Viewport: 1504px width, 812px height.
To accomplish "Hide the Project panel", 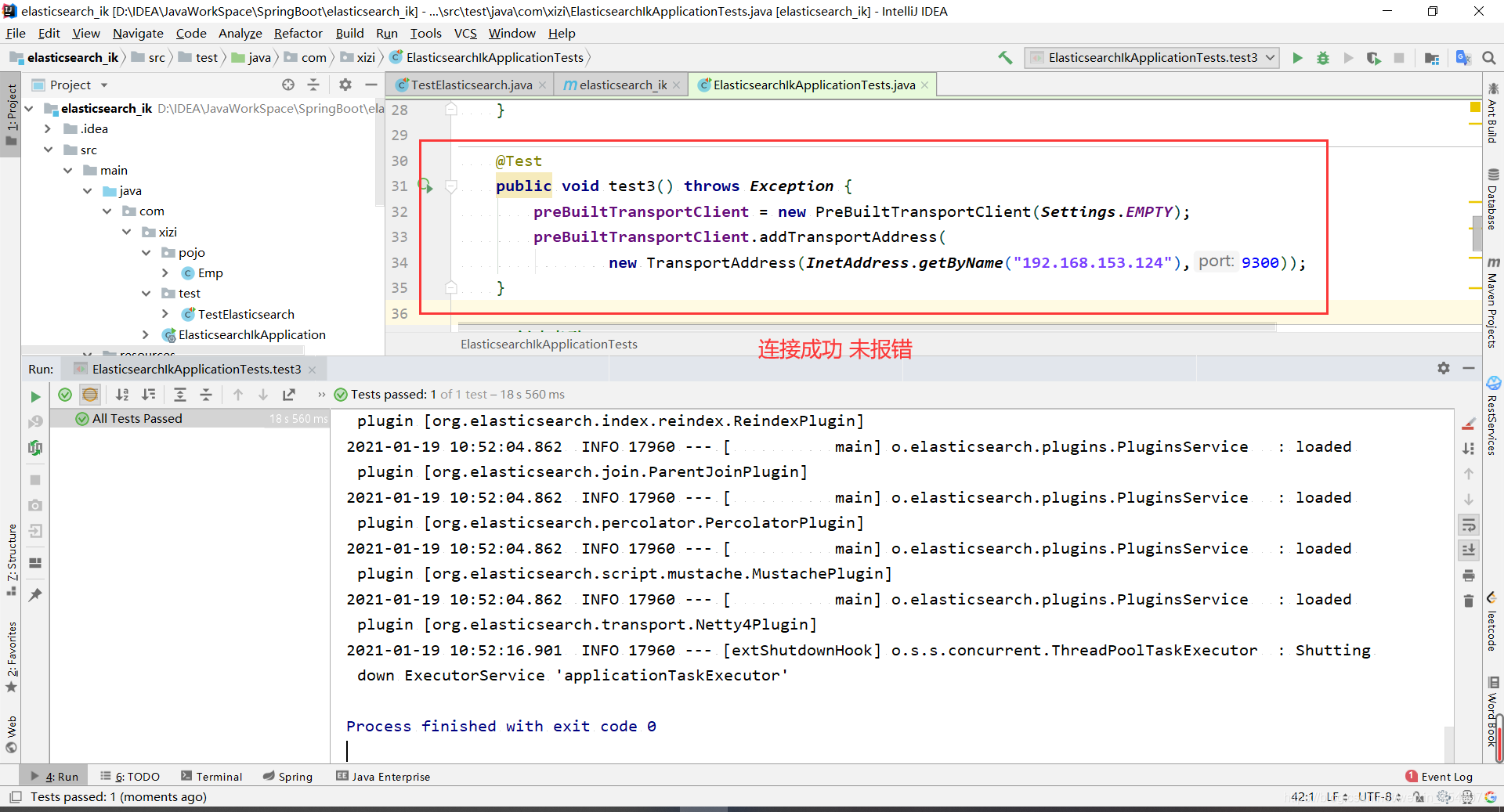I will (x=371, y=85).
